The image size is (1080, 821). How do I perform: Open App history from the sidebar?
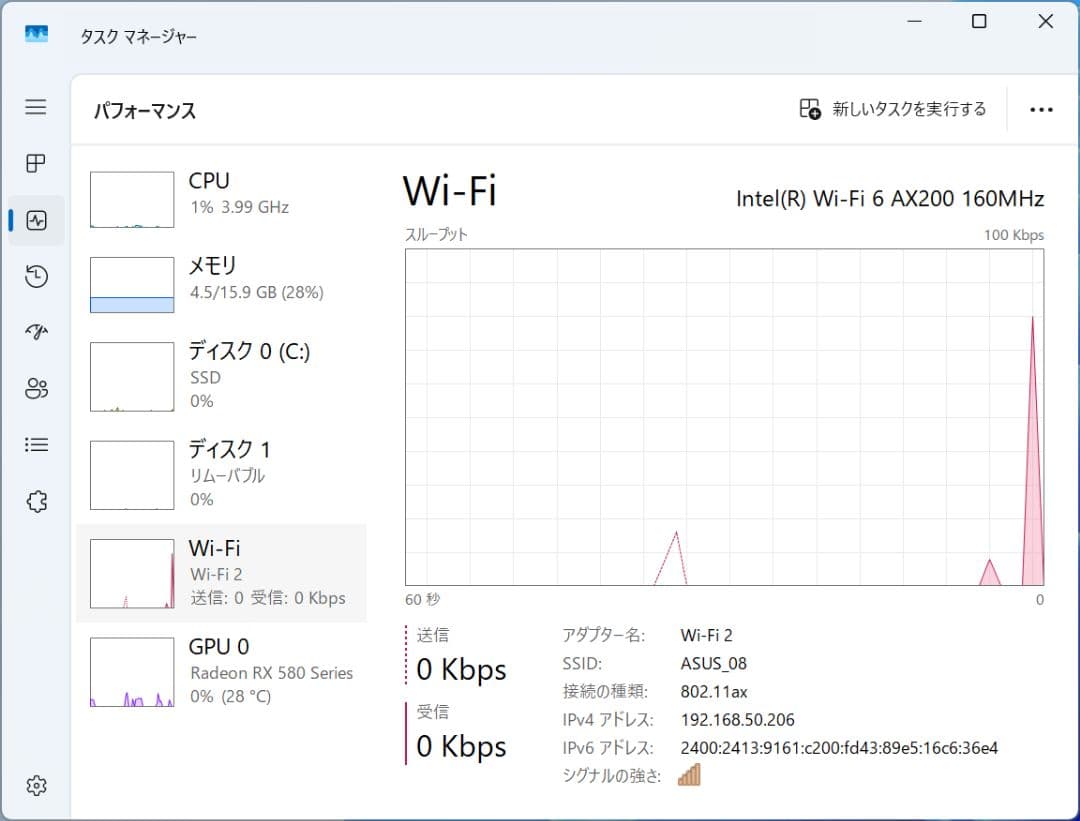pos(36,276)
